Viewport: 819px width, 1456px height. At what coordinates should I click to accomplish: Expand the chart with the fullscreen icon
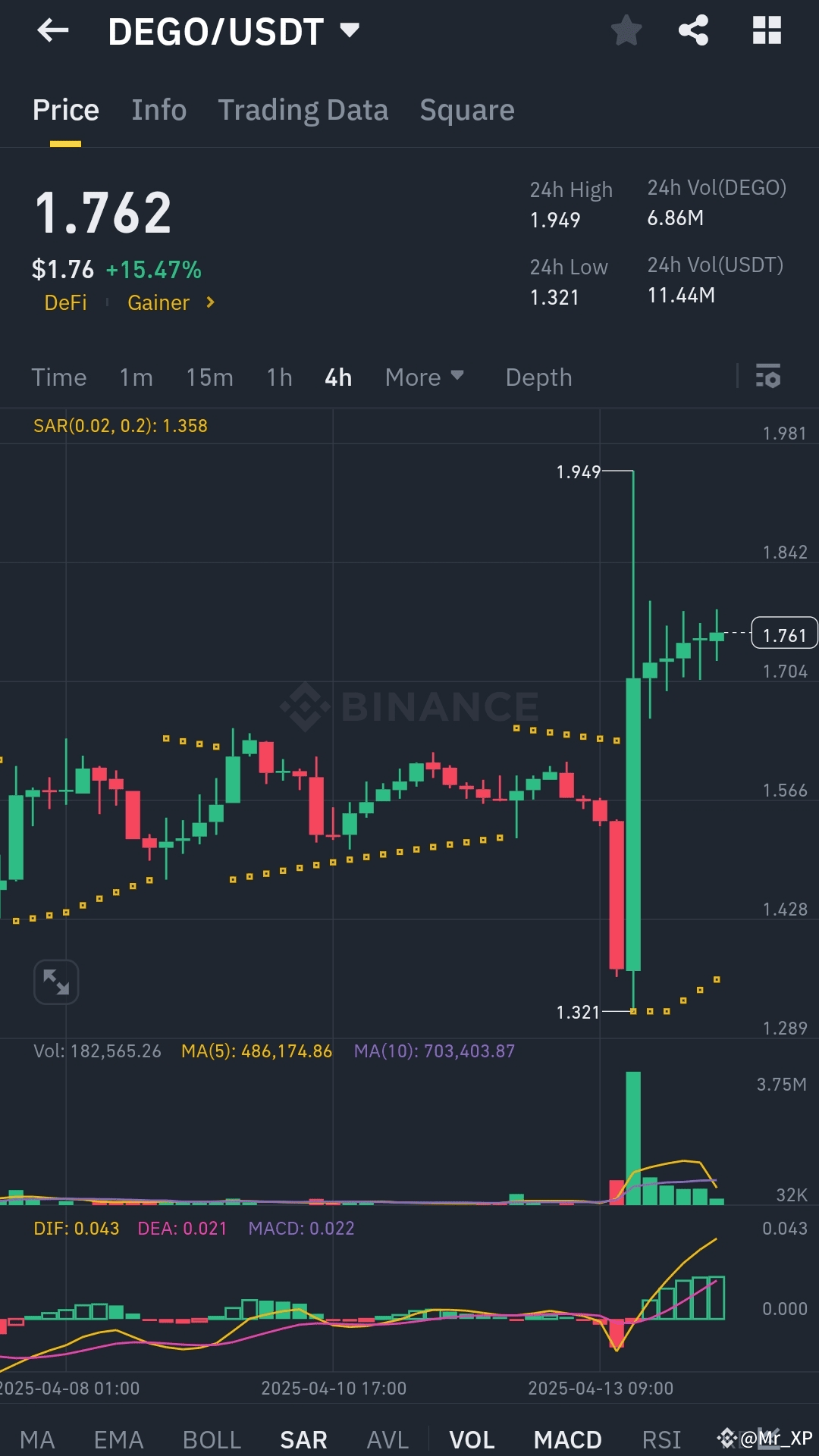coord(55,982)
